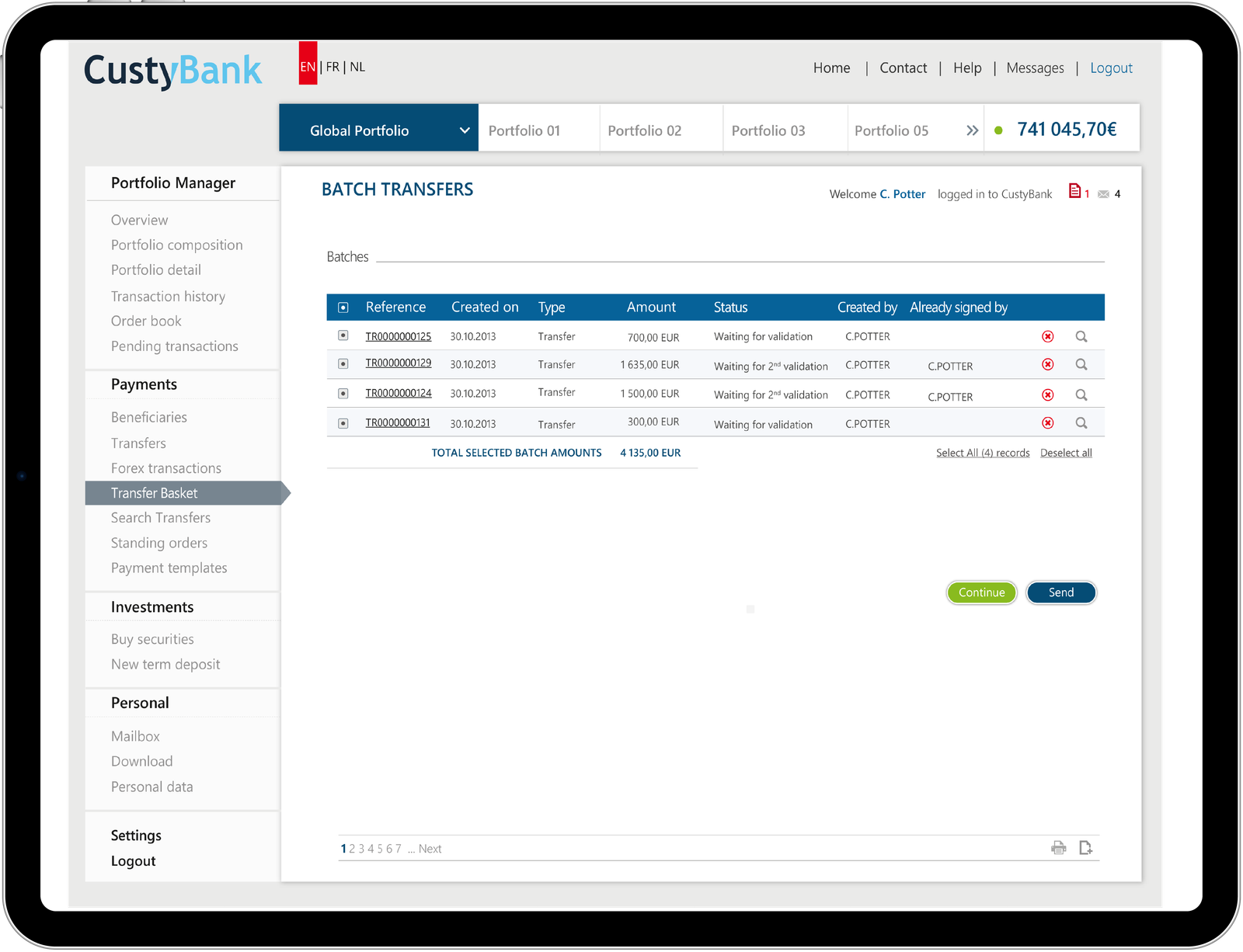Open magnifier for batch TR0000000131
The height and width of the screenshot is (952, 1243).
(x=1081, y=423)
